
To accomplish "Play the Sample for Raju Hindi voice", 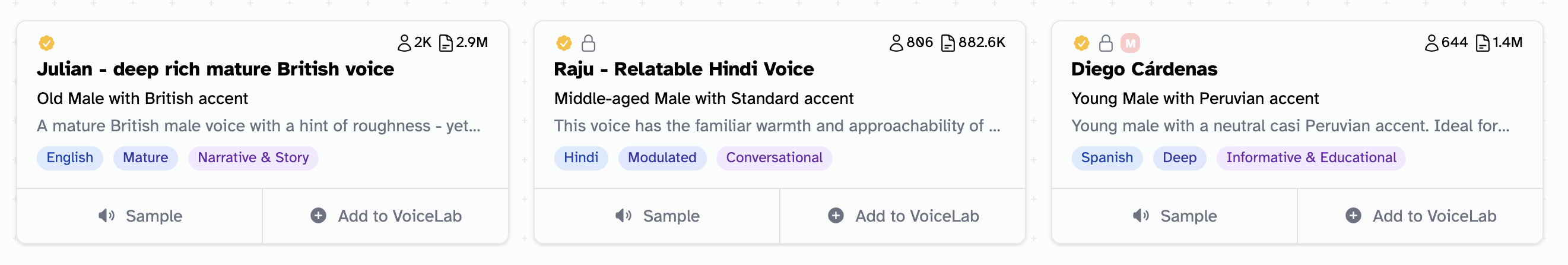I will [x=658, y=216].
